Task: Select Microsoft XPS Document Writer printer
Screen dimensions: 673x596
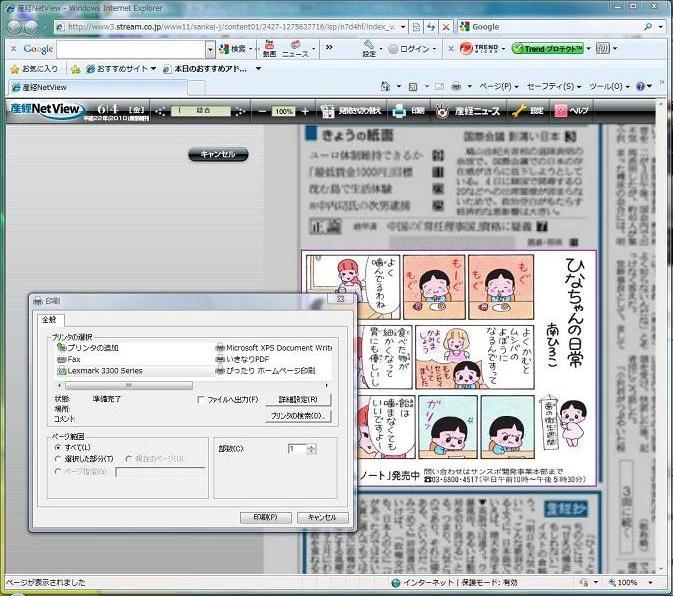Action: coord(273,348)
